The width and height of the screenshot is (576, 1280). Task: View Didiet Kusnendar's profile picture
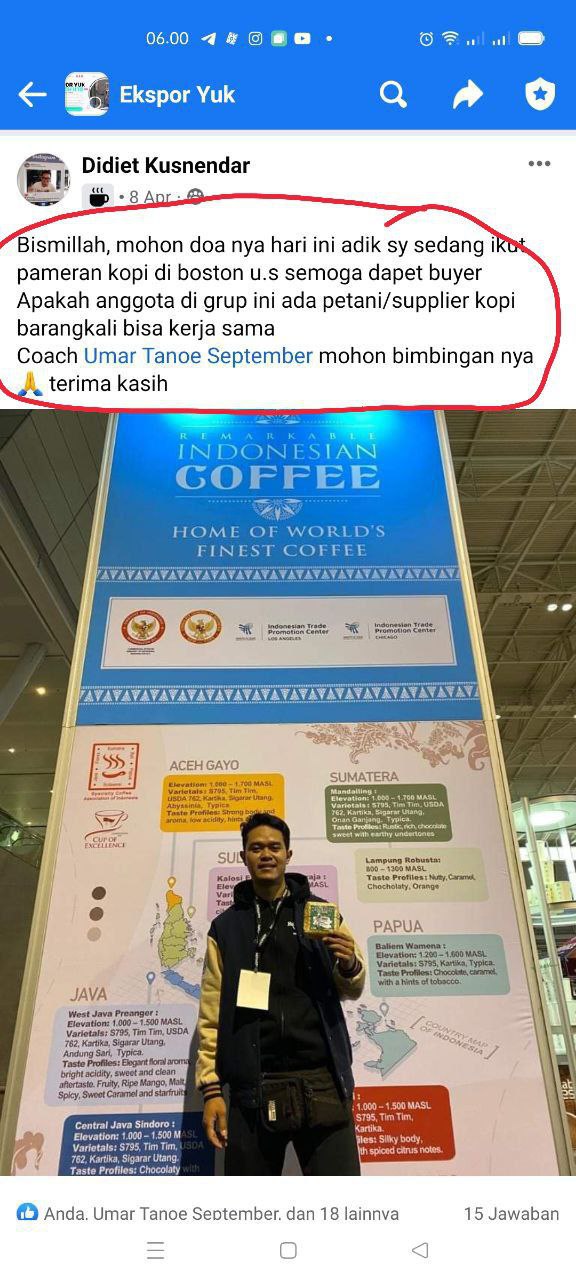[43, 180]
